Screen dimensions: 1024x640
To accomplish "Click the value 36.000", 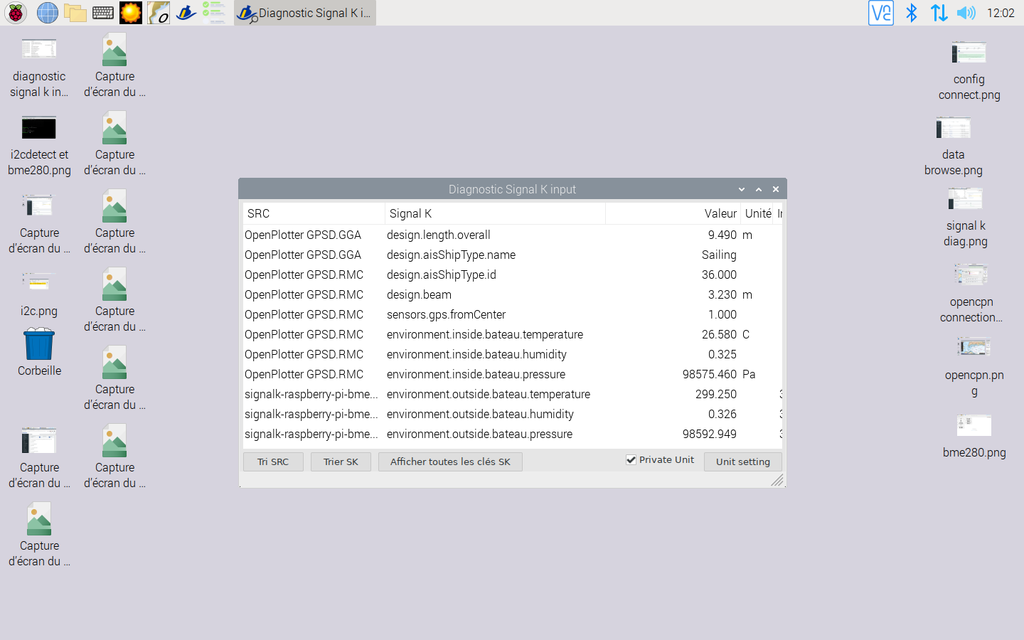I will (x=719, y=275).
